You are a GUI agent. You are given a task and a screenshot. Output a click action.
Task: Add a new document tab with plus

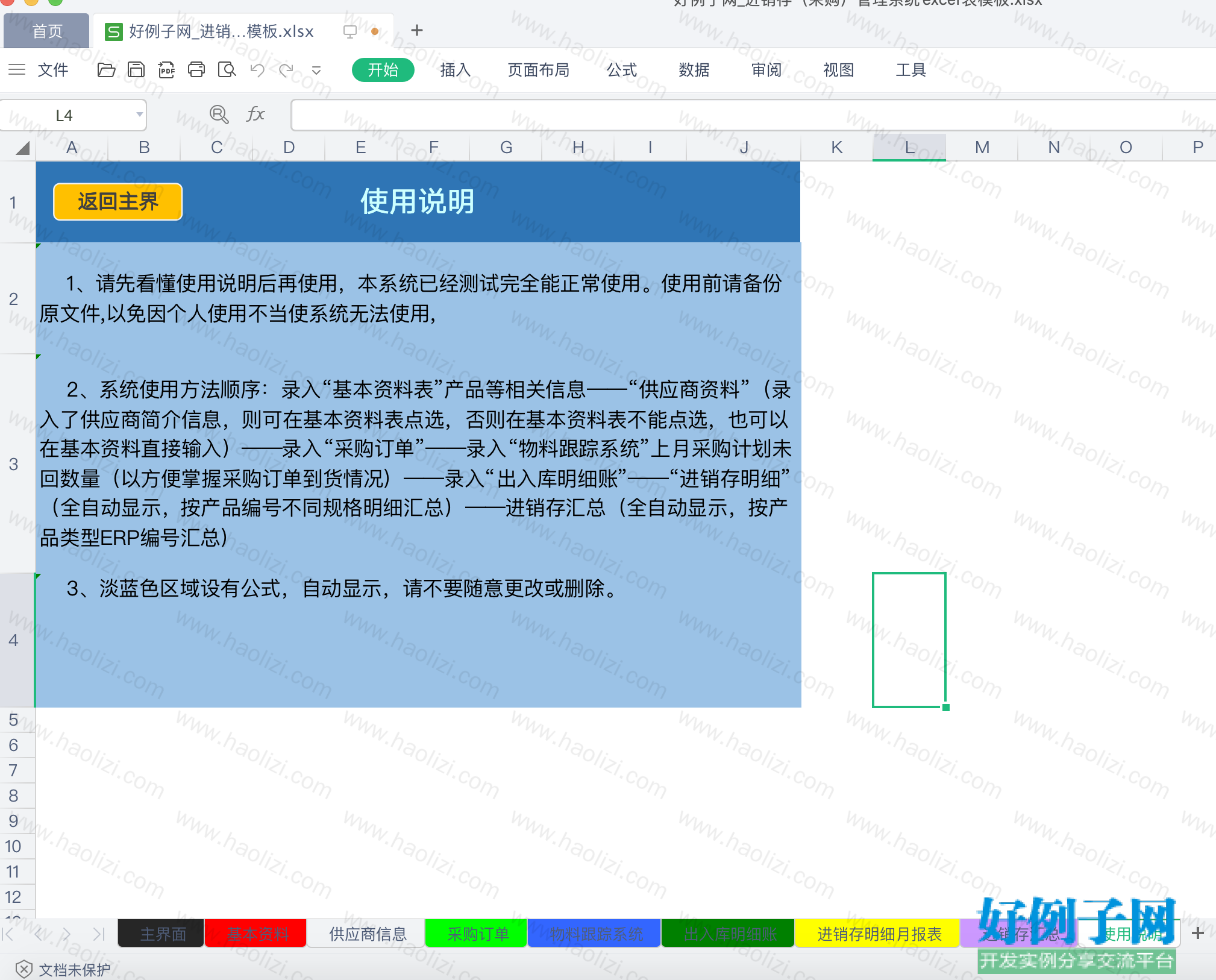pos(416,30)
